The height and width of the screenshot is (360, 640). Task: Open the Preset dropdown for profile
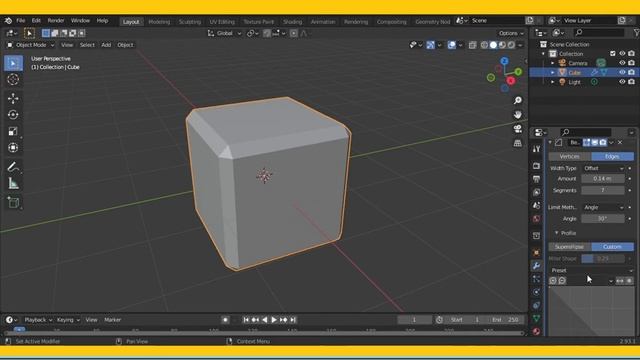[591, 270]
